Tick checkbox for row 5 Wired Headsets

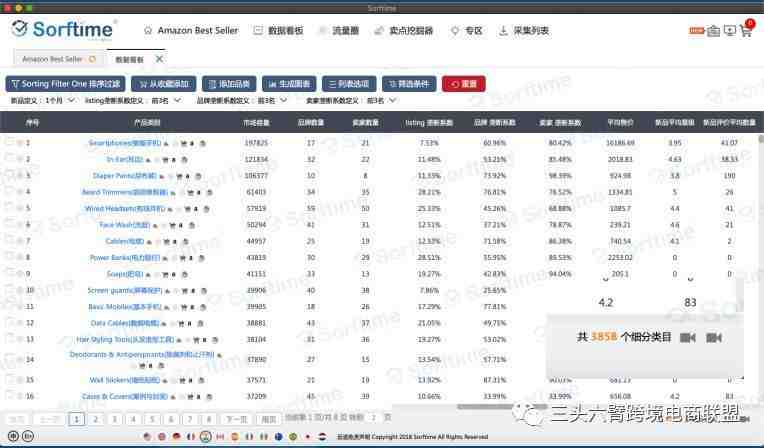pos(8,208)
